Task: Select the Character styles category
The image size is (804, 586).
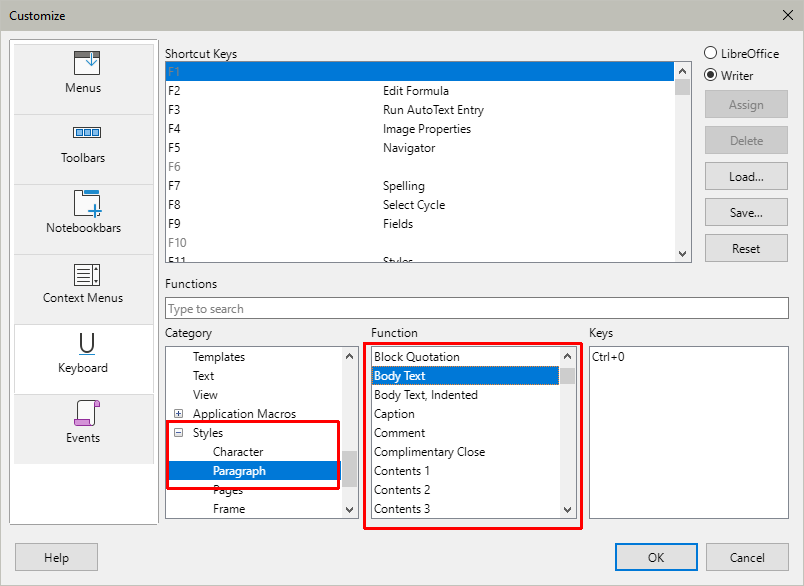Action: [x=238, y=451]
